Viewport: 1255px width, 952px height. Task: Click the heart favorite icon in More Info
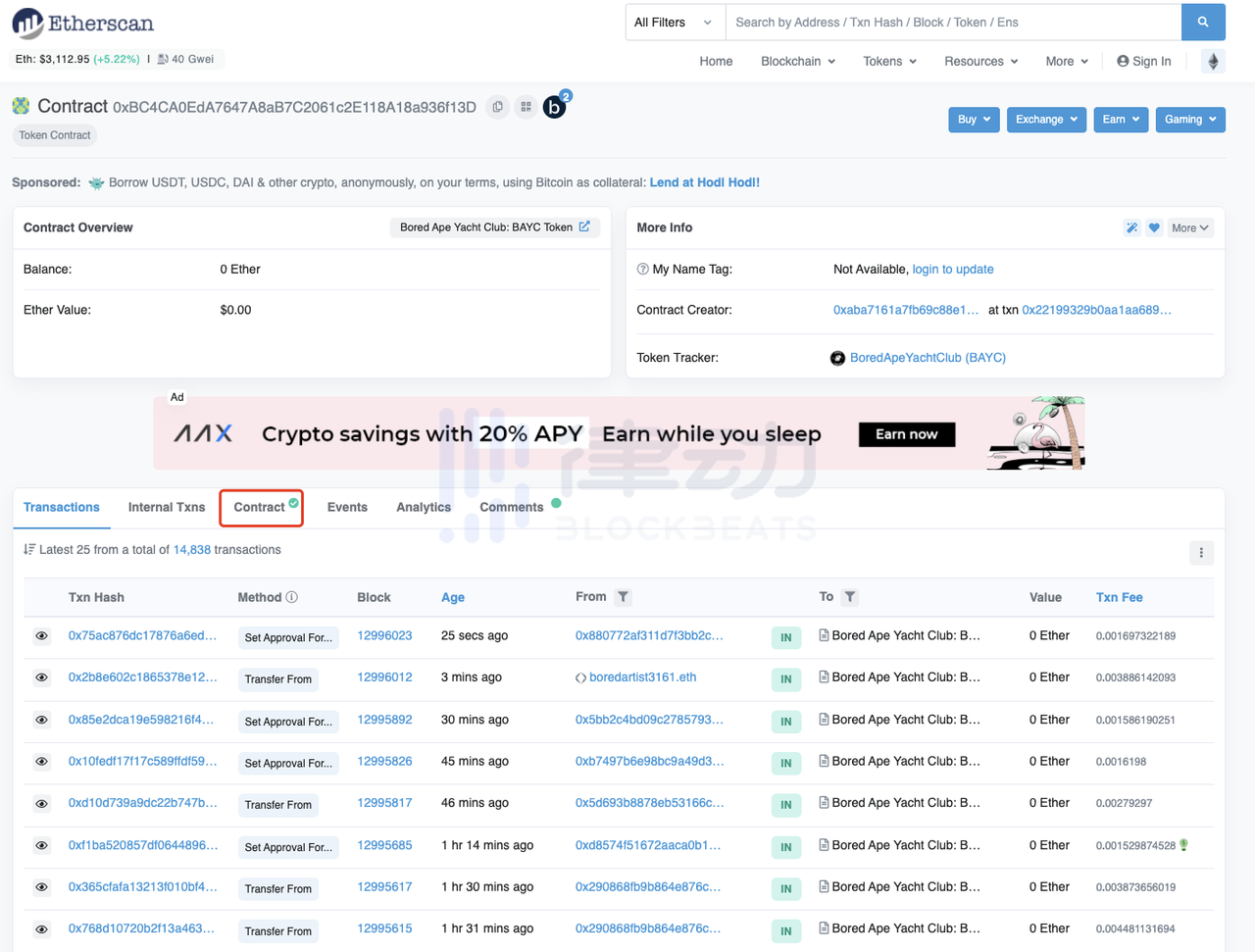[x=1154, y=228]
